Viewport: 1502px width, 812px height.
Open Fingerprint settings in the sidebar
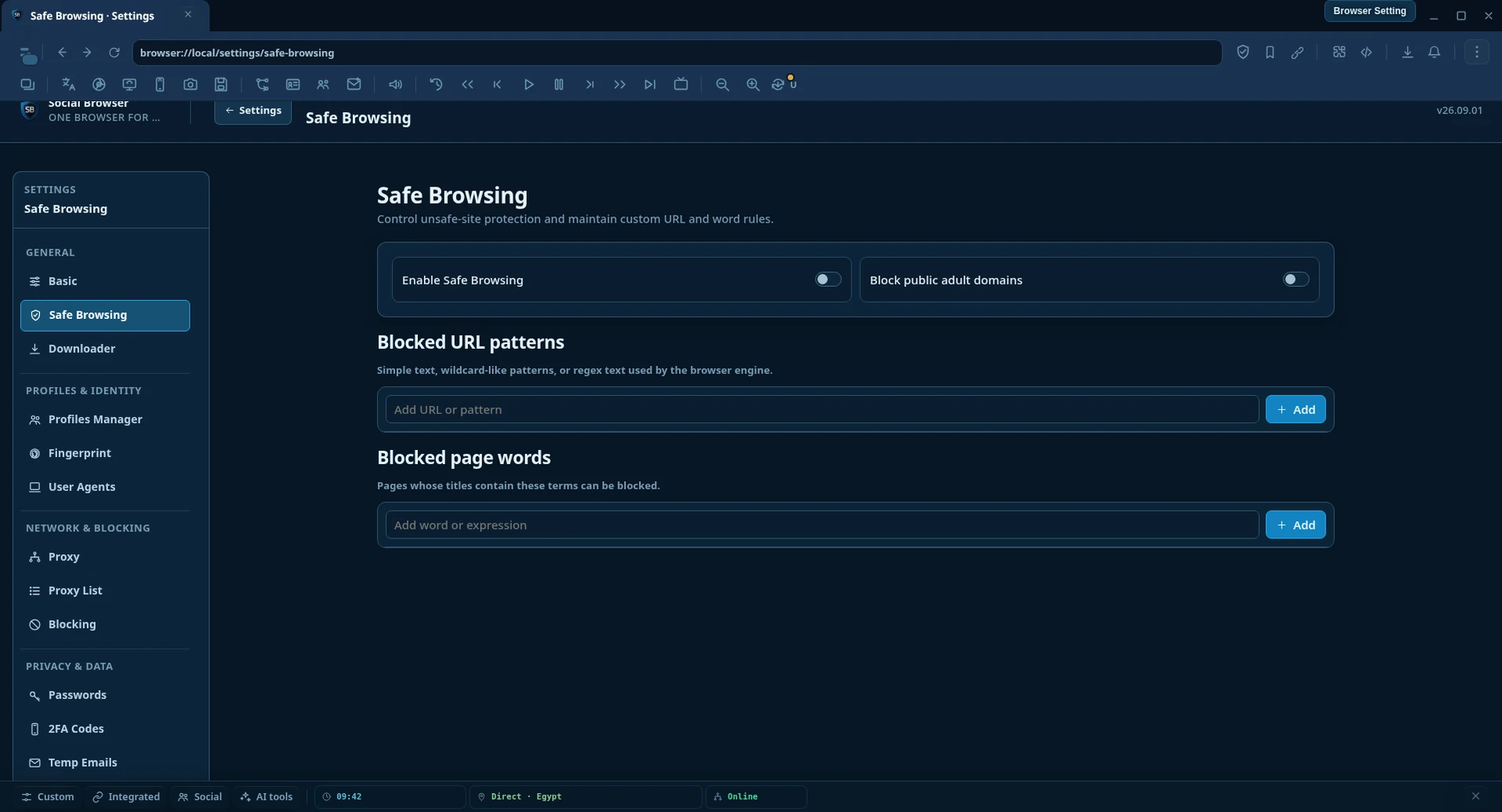click(x=105, y=453)
